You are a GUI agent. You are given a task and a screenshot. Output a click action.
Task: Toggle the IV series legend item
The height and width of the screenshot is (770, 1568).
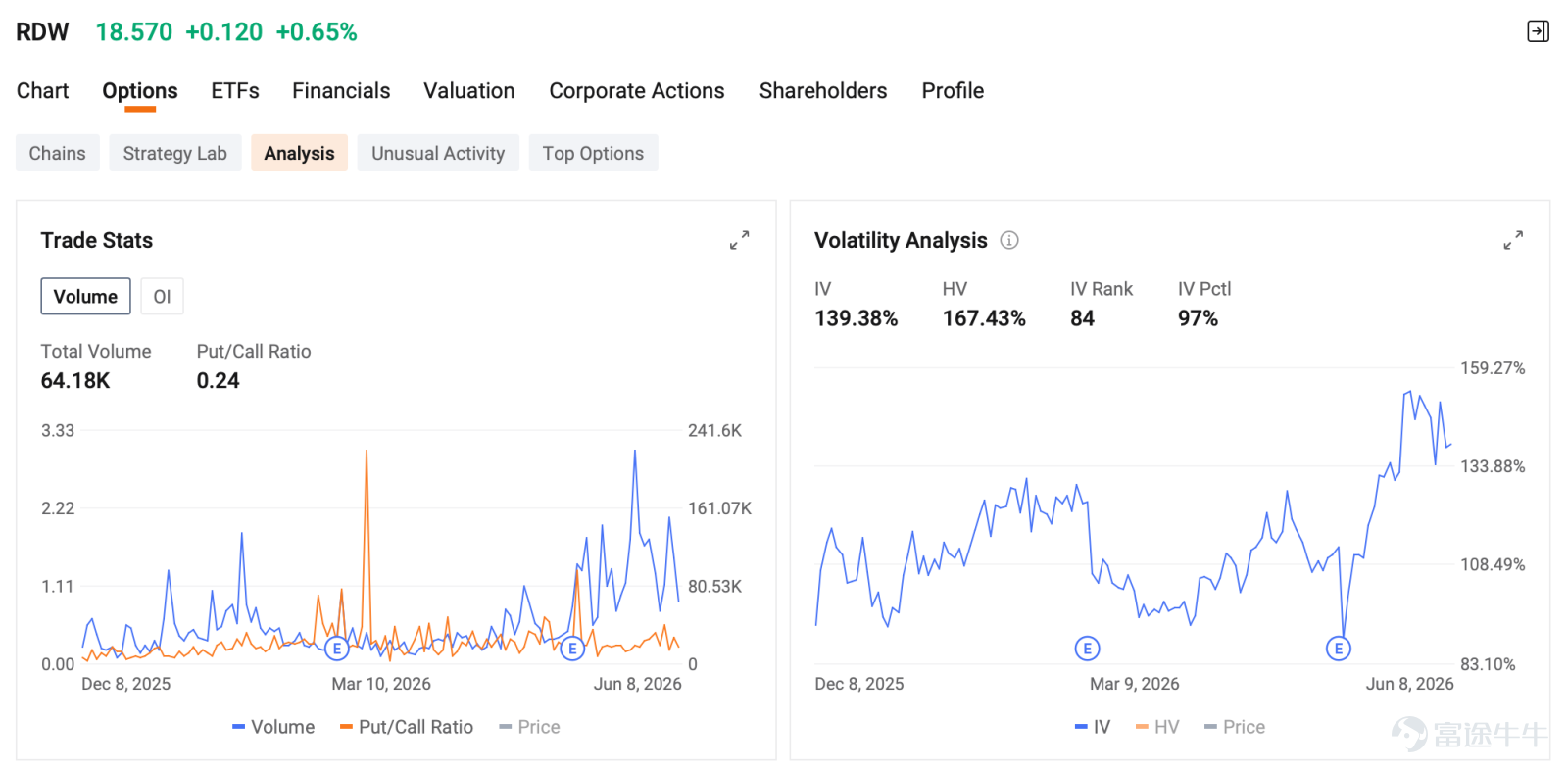(1093, 727)
